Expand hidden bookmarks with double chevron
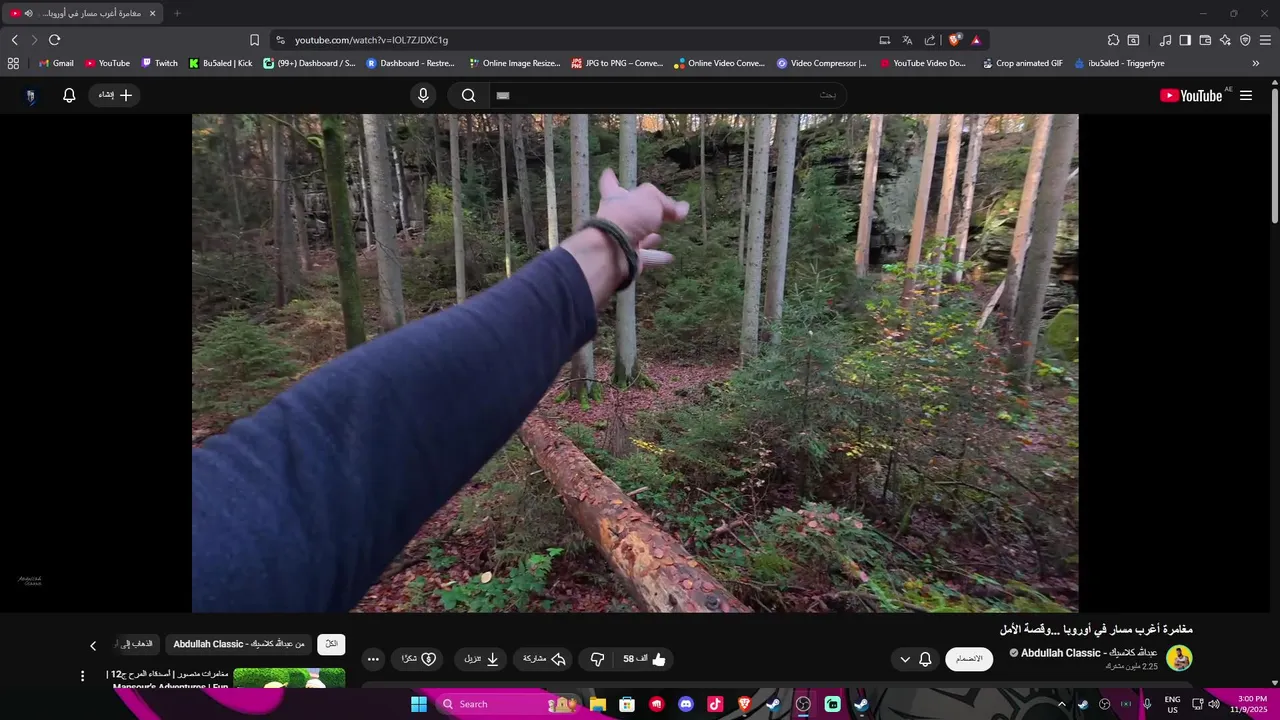 [1256, 63]
